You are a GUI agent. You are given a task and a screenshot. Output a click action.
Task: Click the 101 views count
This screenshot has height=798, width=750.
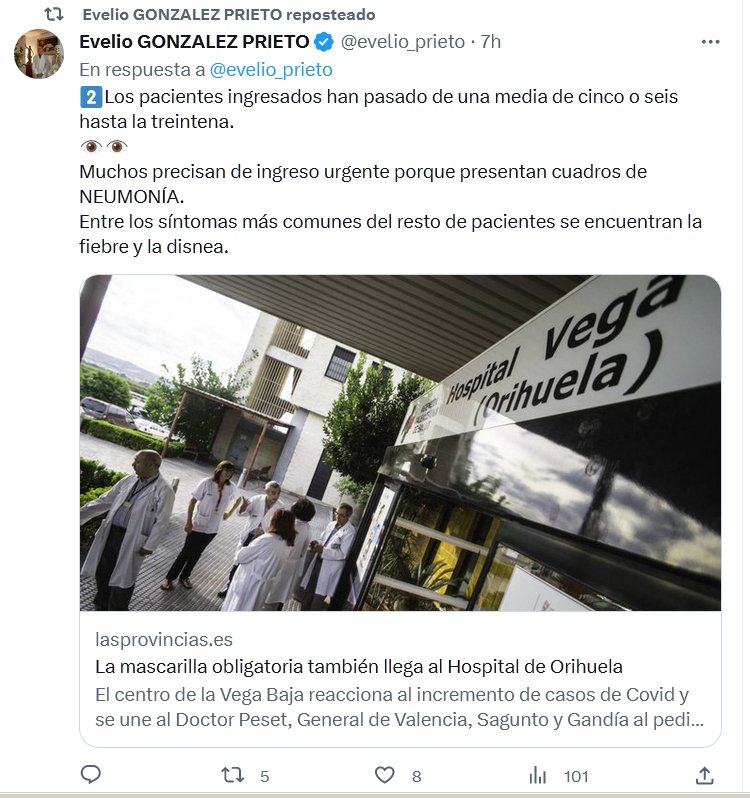click(576, 776)
